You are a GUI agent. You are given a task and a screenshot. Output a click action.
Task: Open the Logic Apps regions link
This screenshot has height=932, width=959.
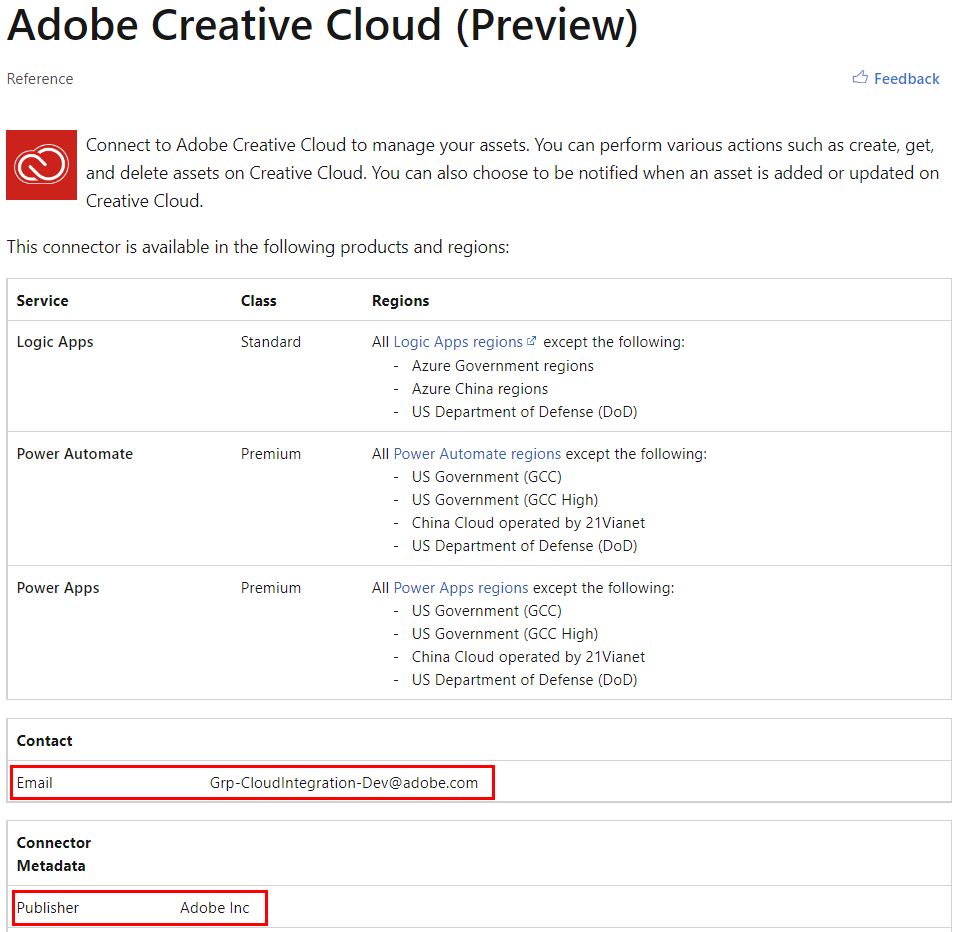point(458,342)
